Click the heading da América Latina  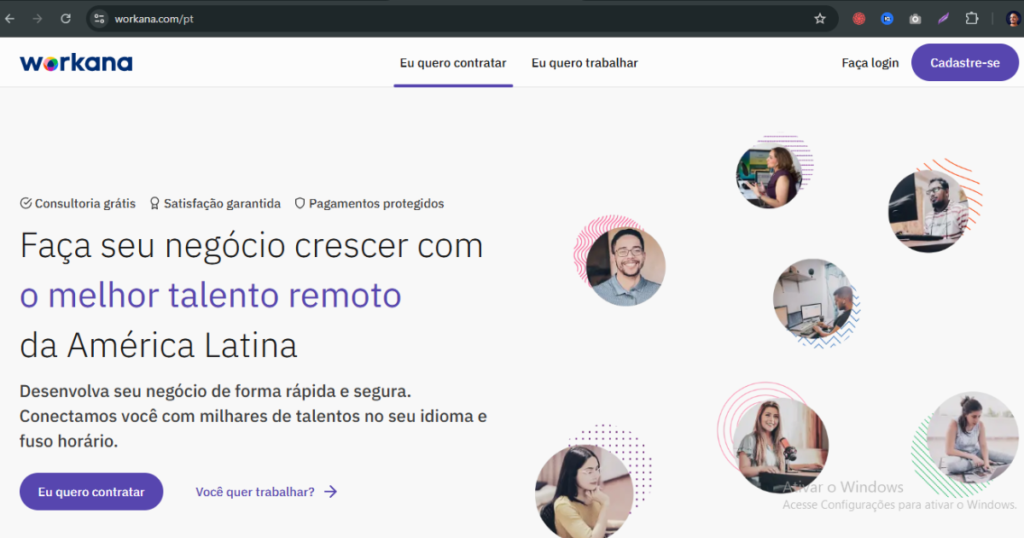[158, 345]
